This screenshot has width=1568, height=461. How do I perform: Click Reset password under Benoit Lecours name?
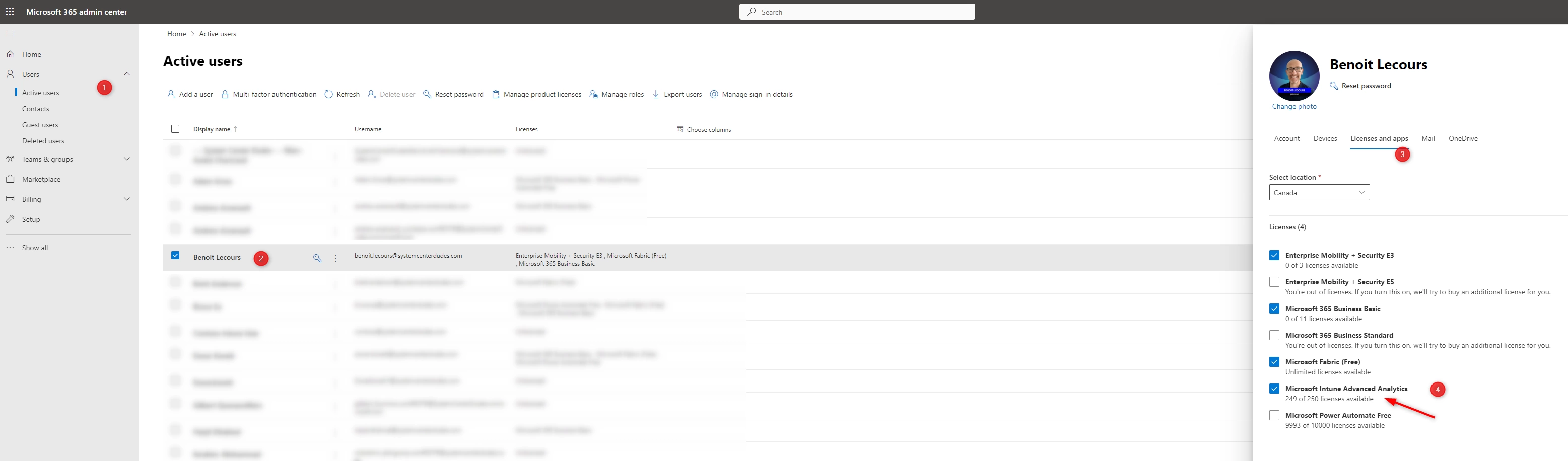[1366, 86]
